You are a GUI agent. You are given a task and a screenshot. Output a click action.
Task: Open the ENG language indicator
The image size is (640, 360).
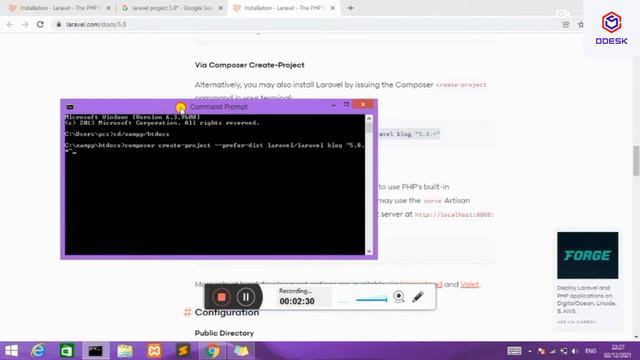coord(591,351)
